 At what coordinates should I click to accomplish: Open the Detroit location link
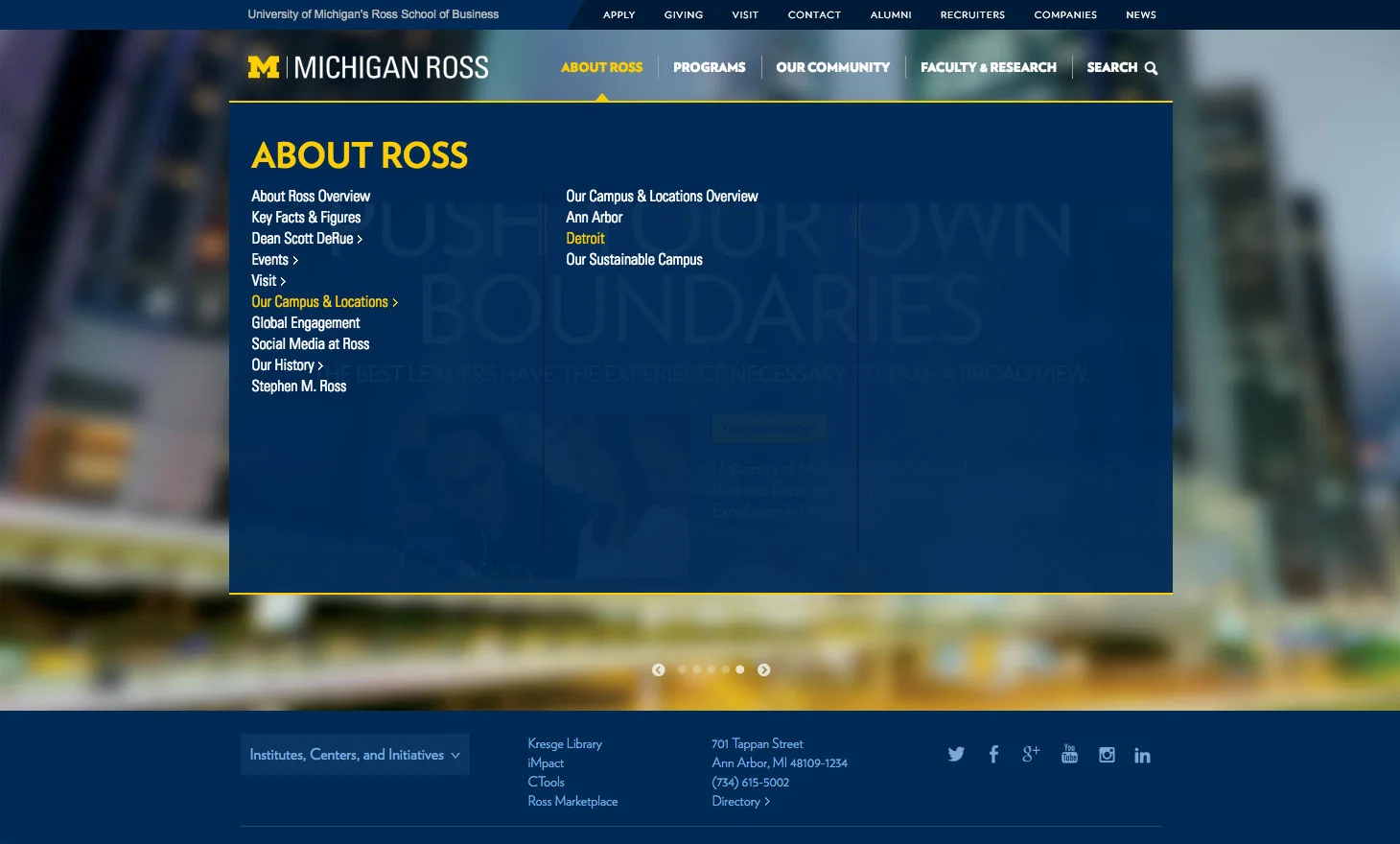585,239
